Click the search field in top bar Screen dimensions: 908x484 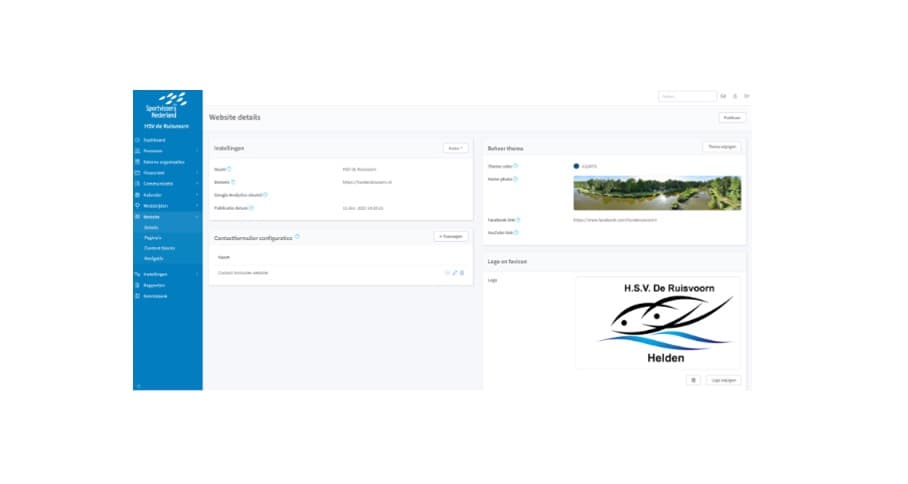(x=686, y=96)
